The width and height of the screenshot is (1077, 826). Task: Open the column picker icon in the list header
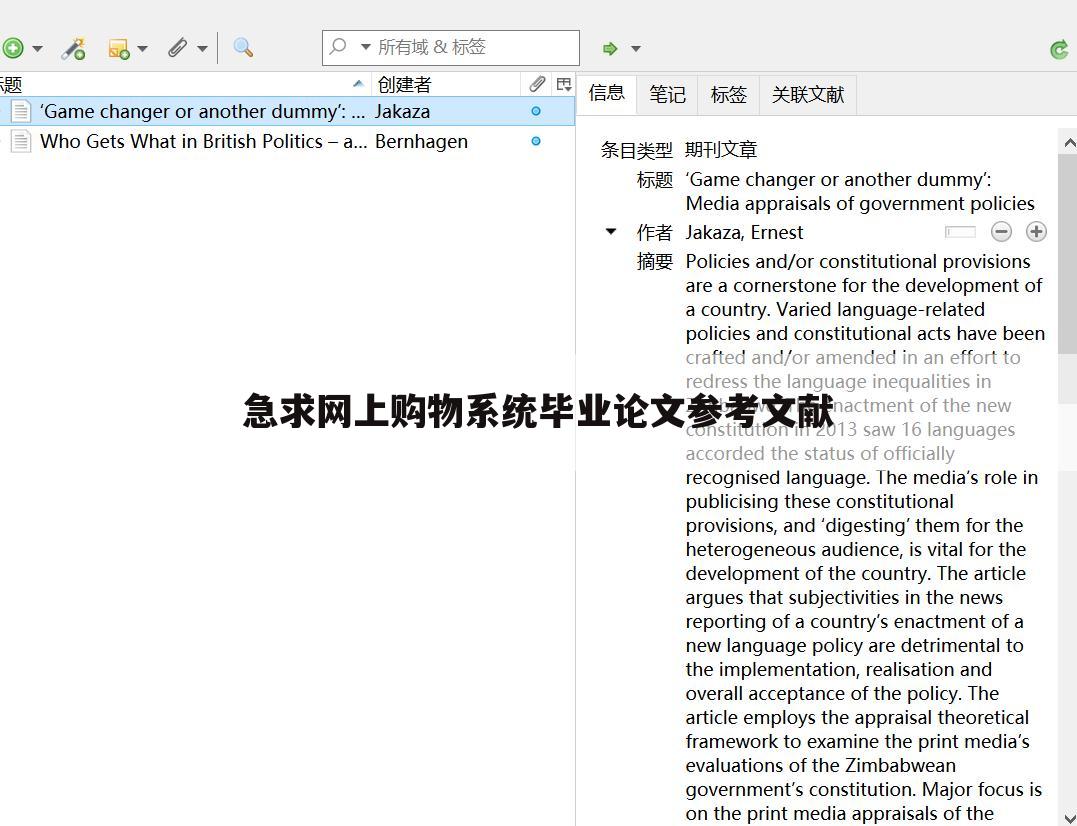click(x=563, y=84)
